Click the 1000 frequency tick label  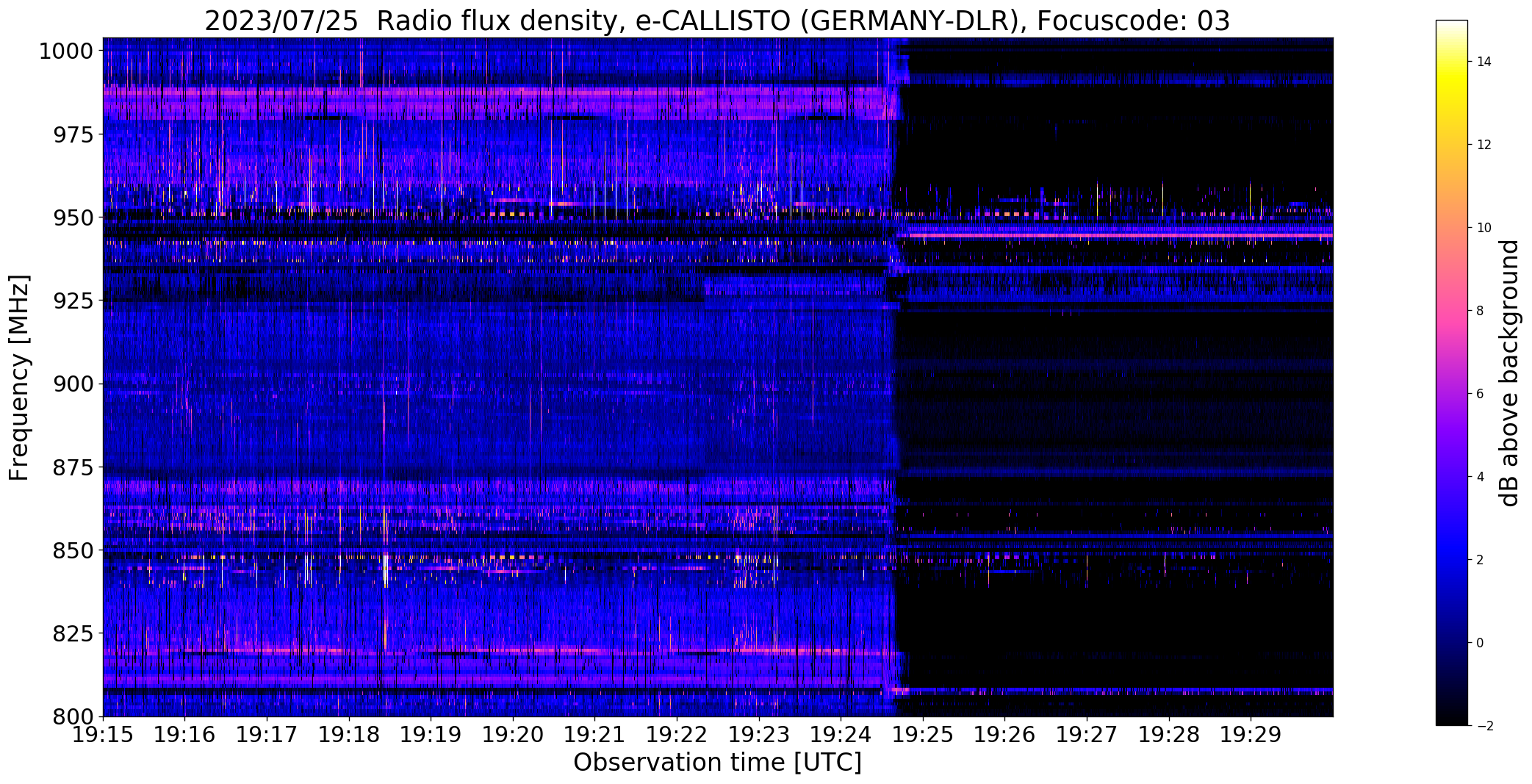(65, 51)
